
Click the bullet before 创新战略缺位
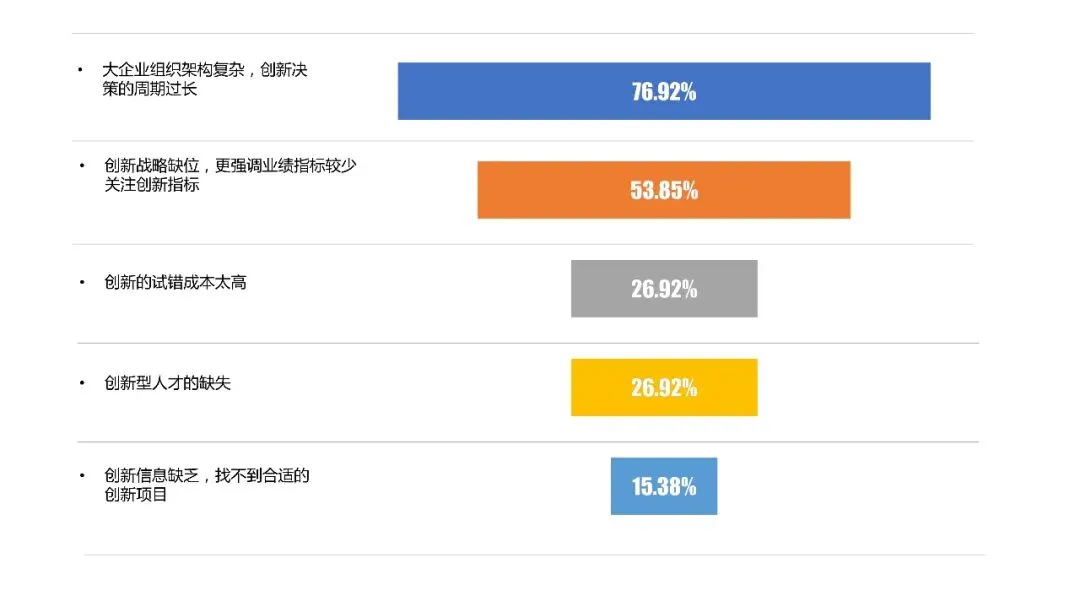pos(82,166)
